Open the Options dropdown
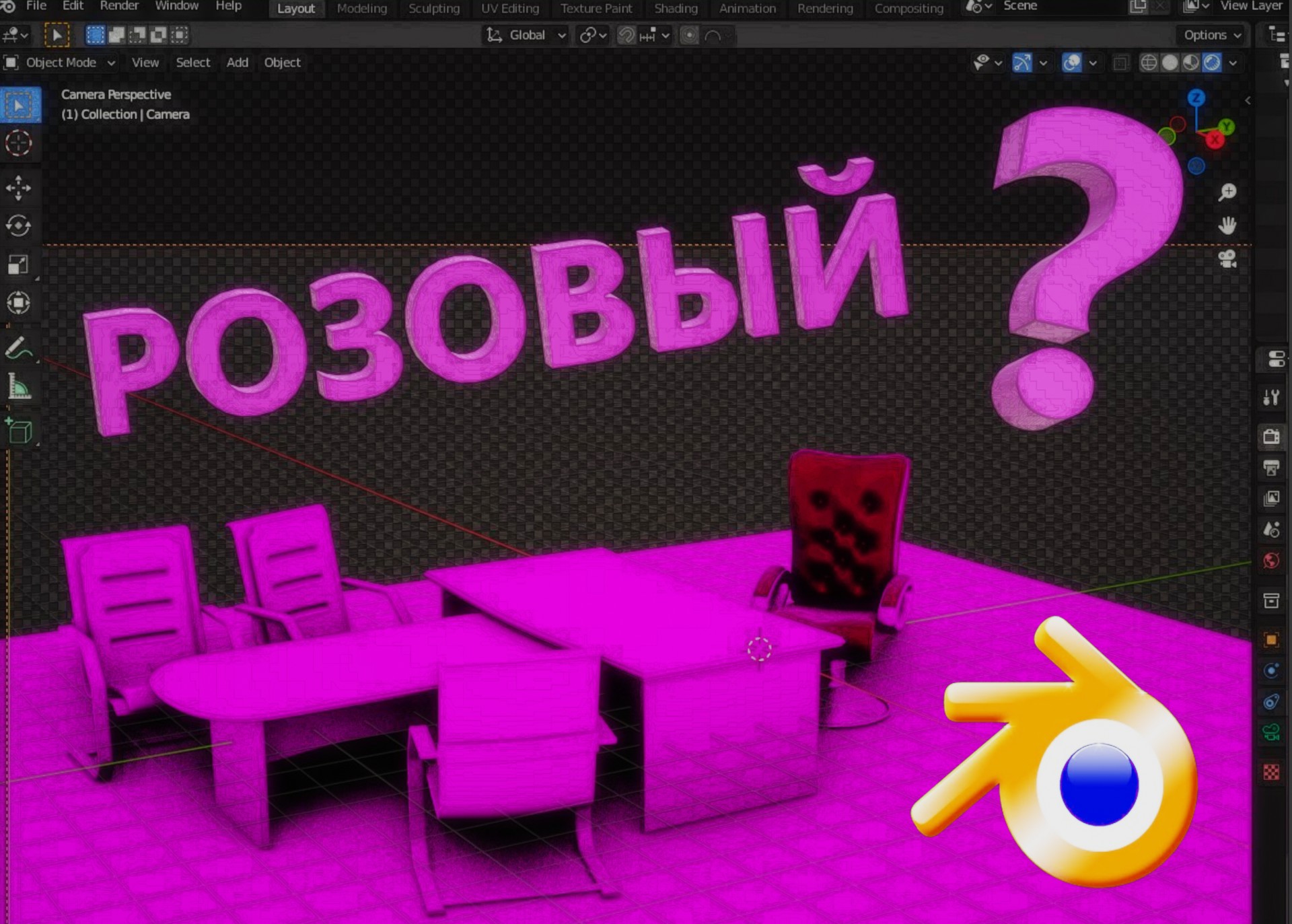The height and width of the screenshot is (924, 1292). point(1212,35)
